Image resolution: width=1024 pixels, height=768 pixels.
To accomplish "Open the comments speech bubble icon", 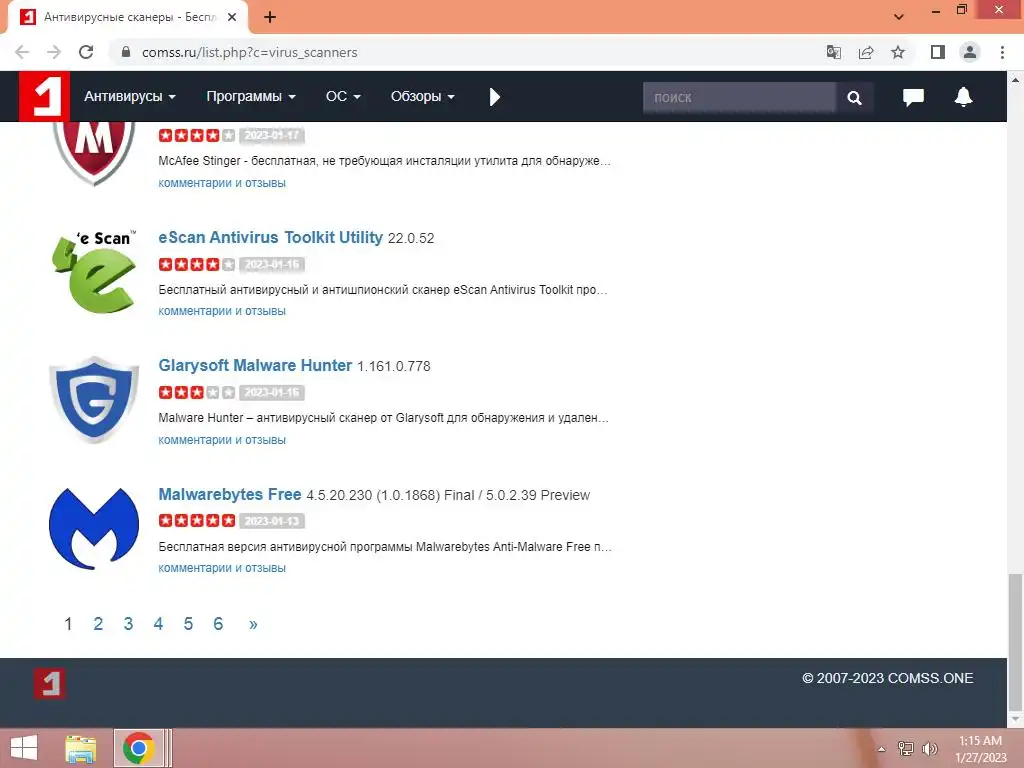I will point(913,97).
